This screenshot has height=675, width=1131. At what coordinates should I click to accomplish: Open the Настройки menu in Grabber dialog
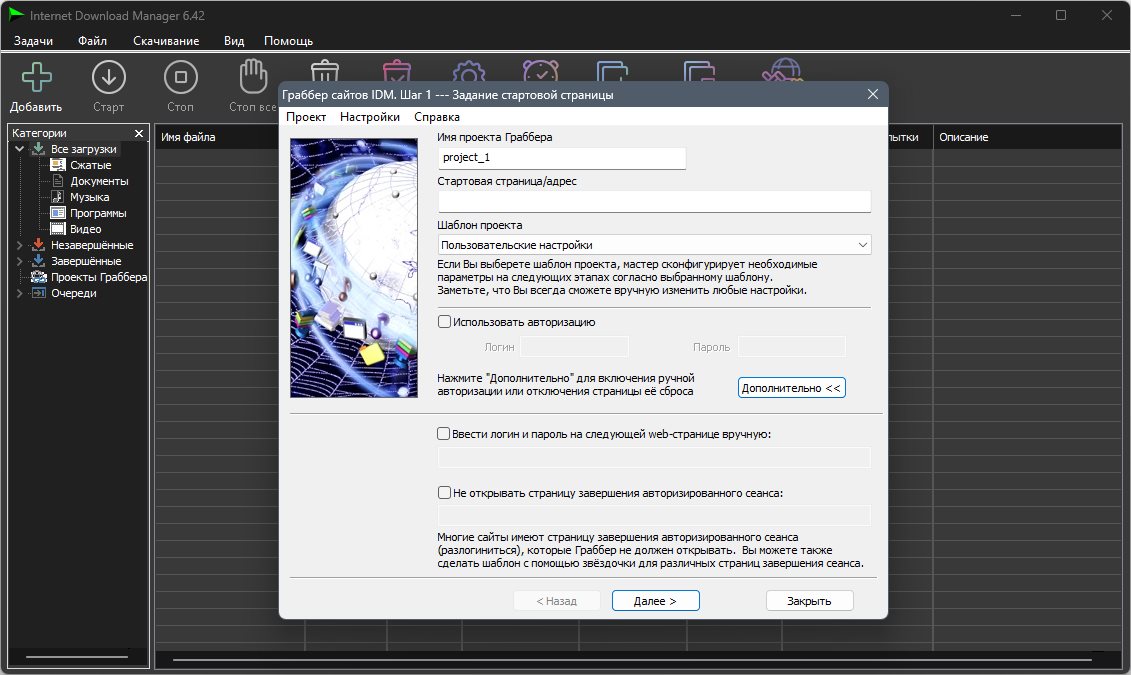tap(370, 117)
